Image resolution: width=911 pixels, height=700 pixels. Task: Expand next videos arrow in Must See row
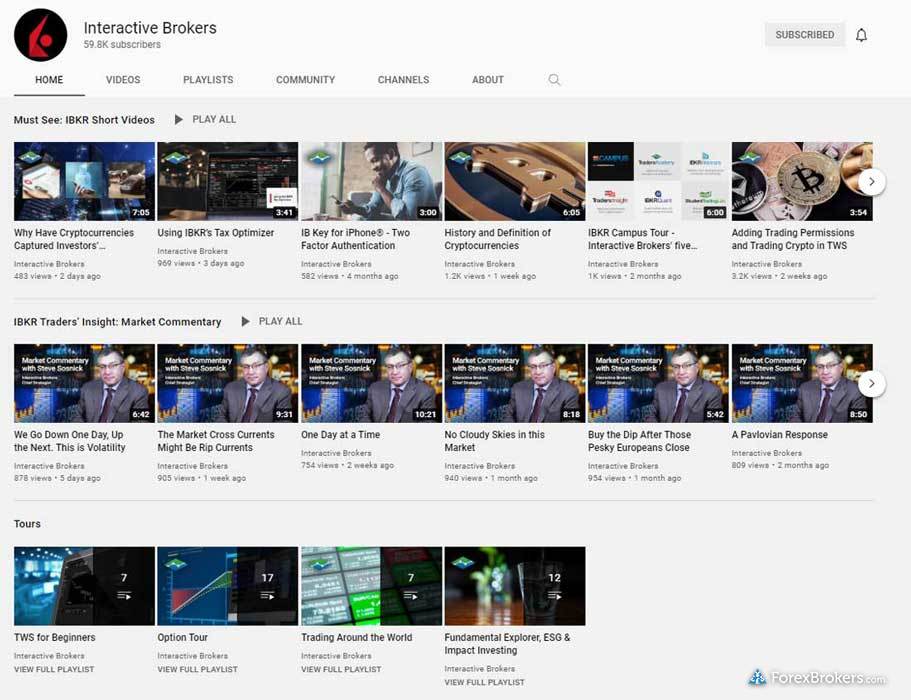[871, 181]
